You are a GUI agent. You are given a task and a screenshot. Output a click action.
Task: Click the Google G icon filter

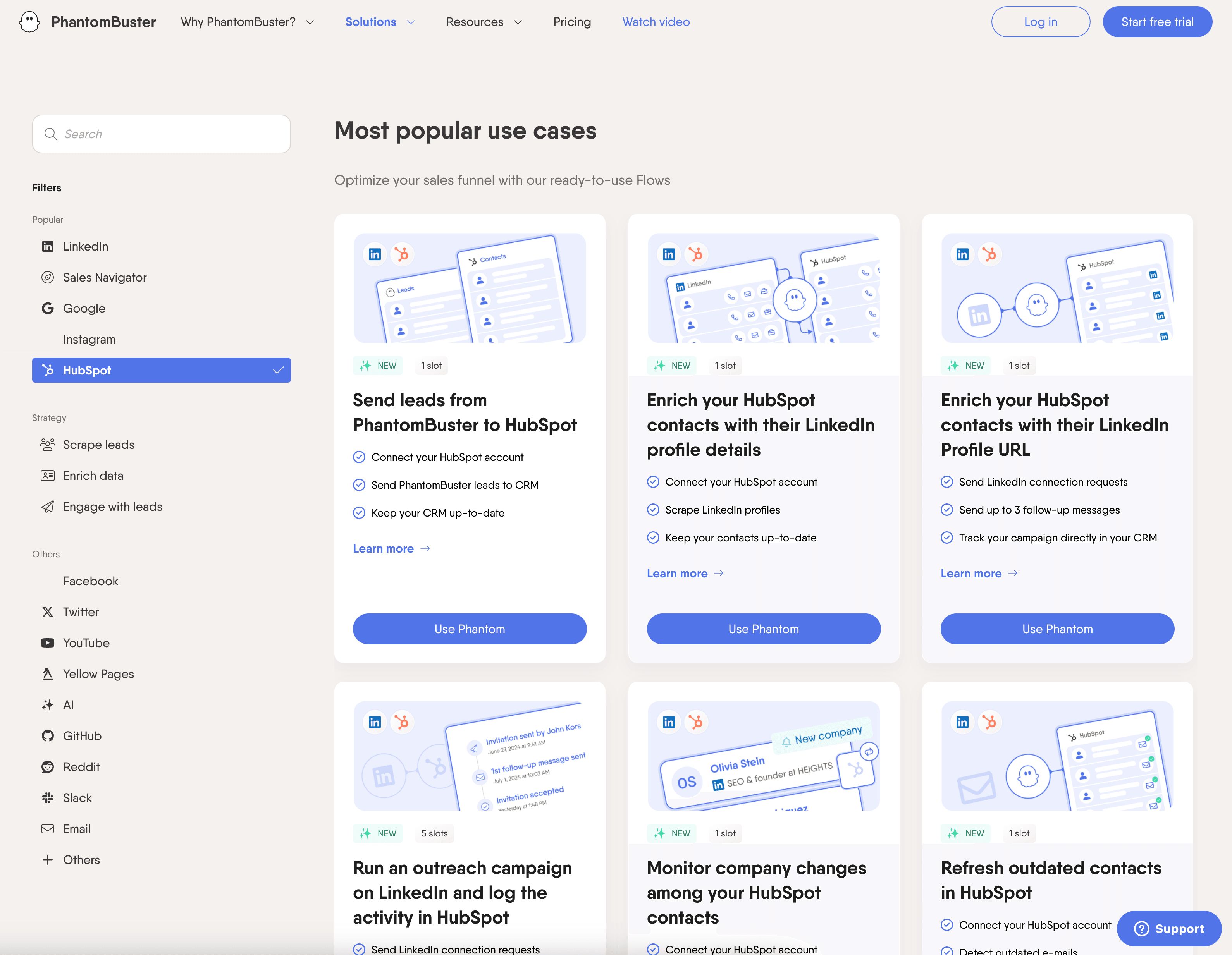(48, 308)
